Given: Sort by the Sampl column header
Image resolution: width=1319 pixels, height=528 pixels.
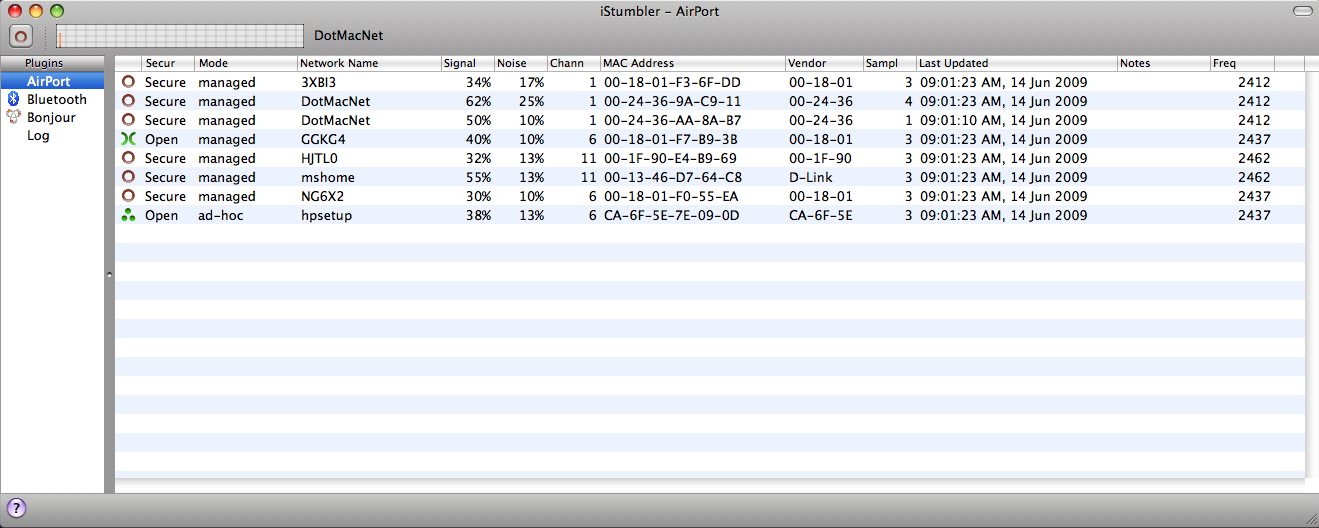Looking at the screenshot, I should click(889, 63).
